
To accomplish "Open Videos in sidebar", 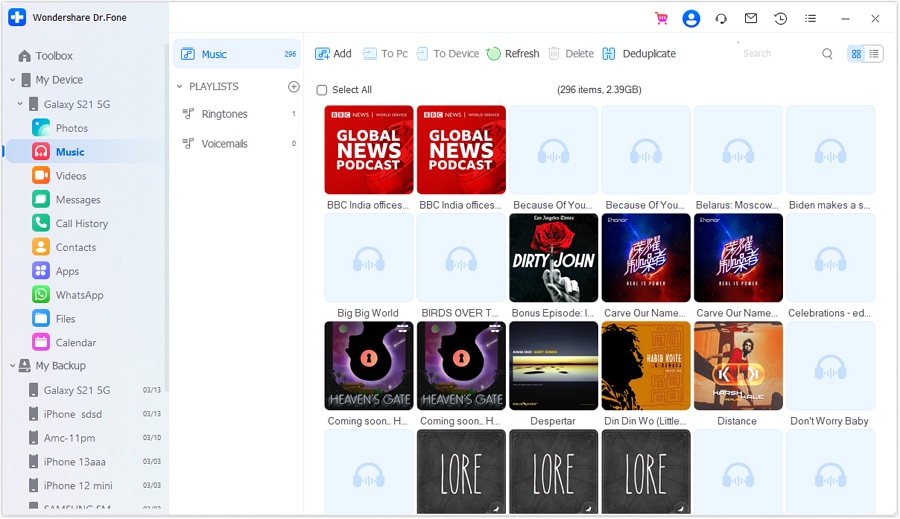I will [x=59, y=176].
